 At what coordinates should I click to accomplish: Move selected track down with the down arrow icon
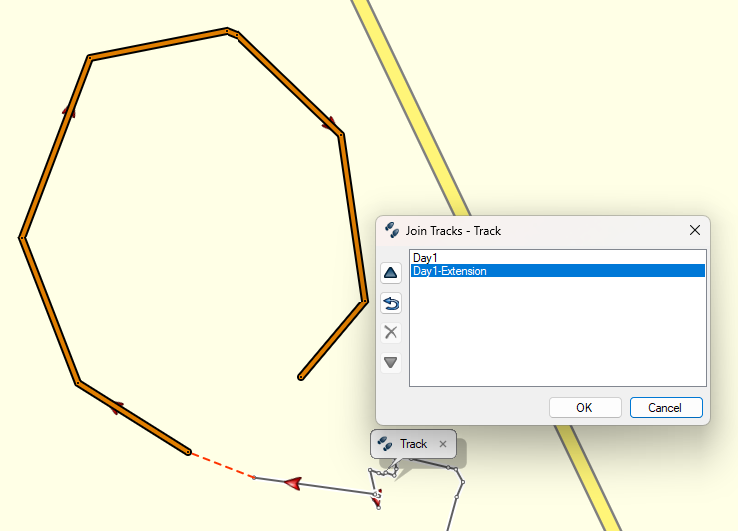click(391, 362)
